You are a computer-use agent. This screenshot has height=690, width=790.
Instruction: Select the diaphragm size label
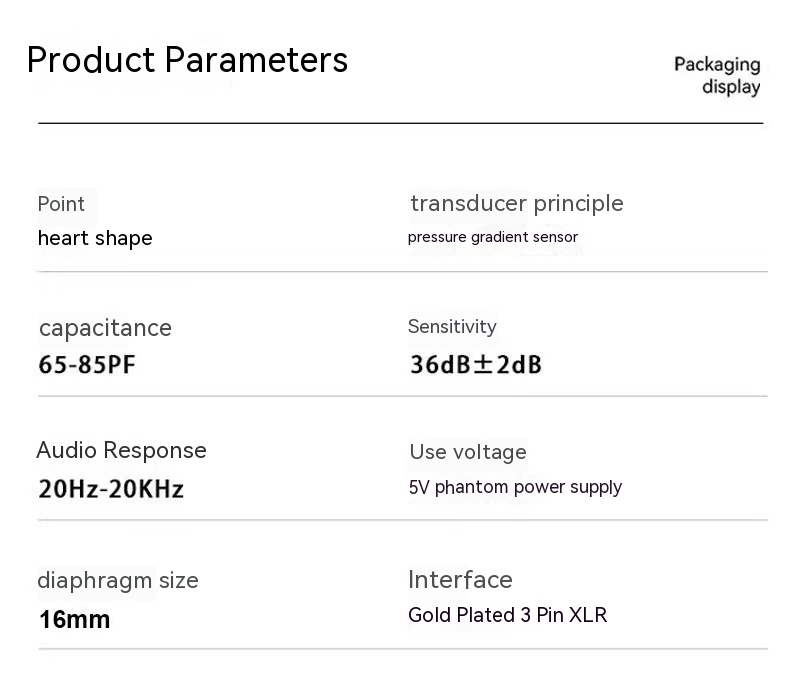click(118, 580)
